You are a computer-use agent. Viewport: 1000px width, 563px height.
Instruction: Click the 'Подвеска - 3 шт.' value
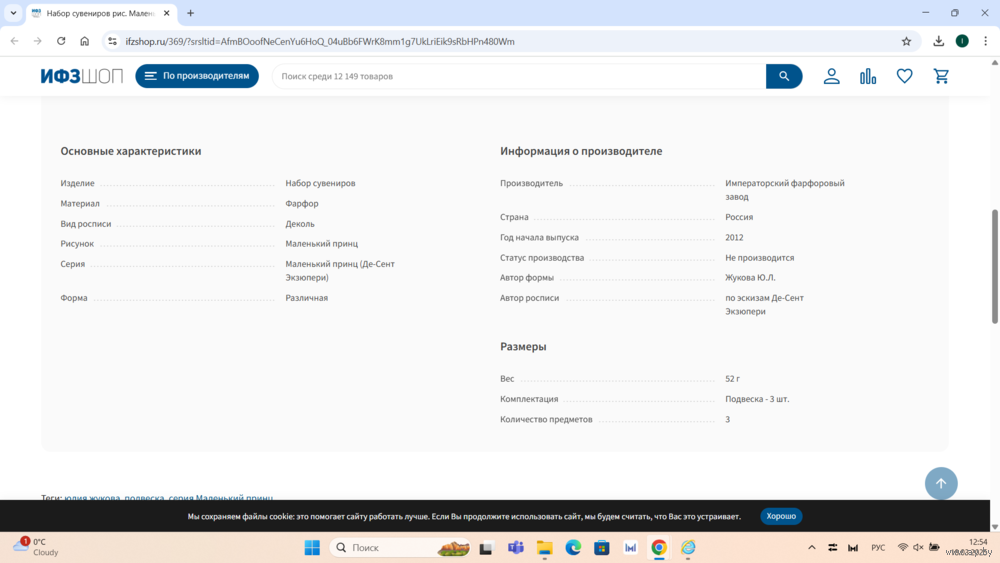click(757, 398)
